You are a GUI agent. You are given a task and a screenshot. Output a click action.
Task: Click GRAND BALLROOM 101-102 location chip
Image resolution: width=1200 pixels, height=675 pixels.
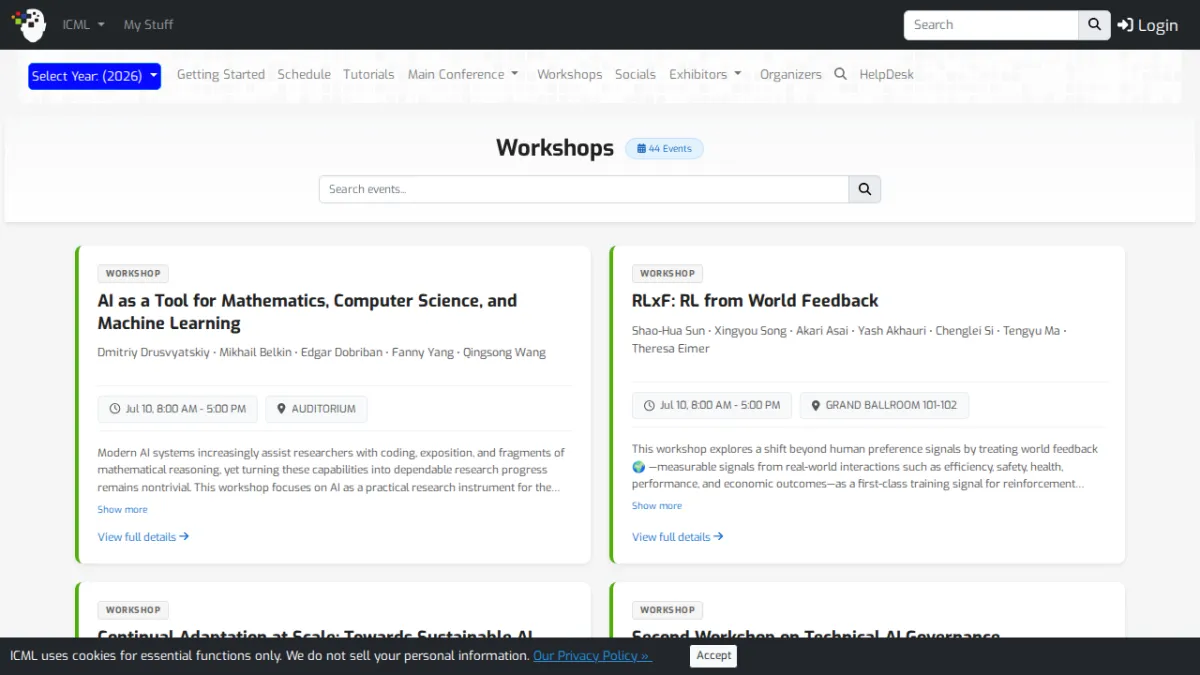click(x=884, y=406)
